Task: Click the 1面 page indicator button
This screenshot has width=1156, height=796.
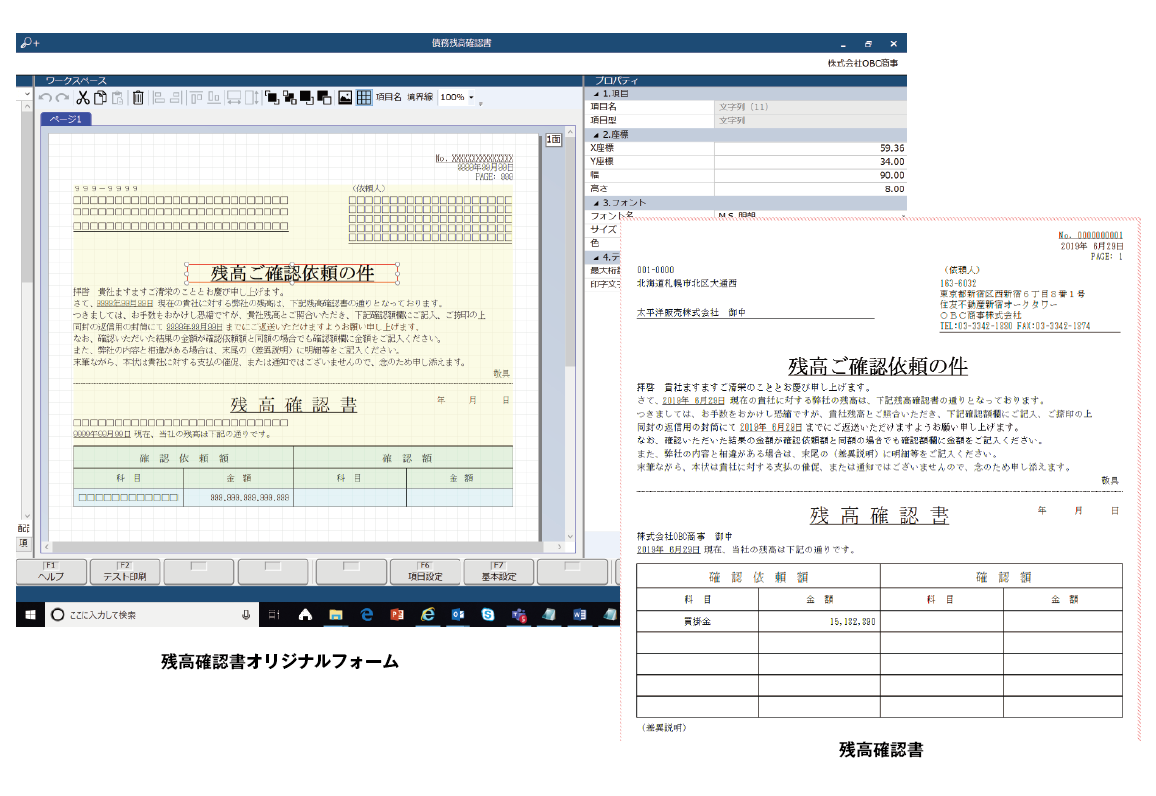Action: [554, 139]
